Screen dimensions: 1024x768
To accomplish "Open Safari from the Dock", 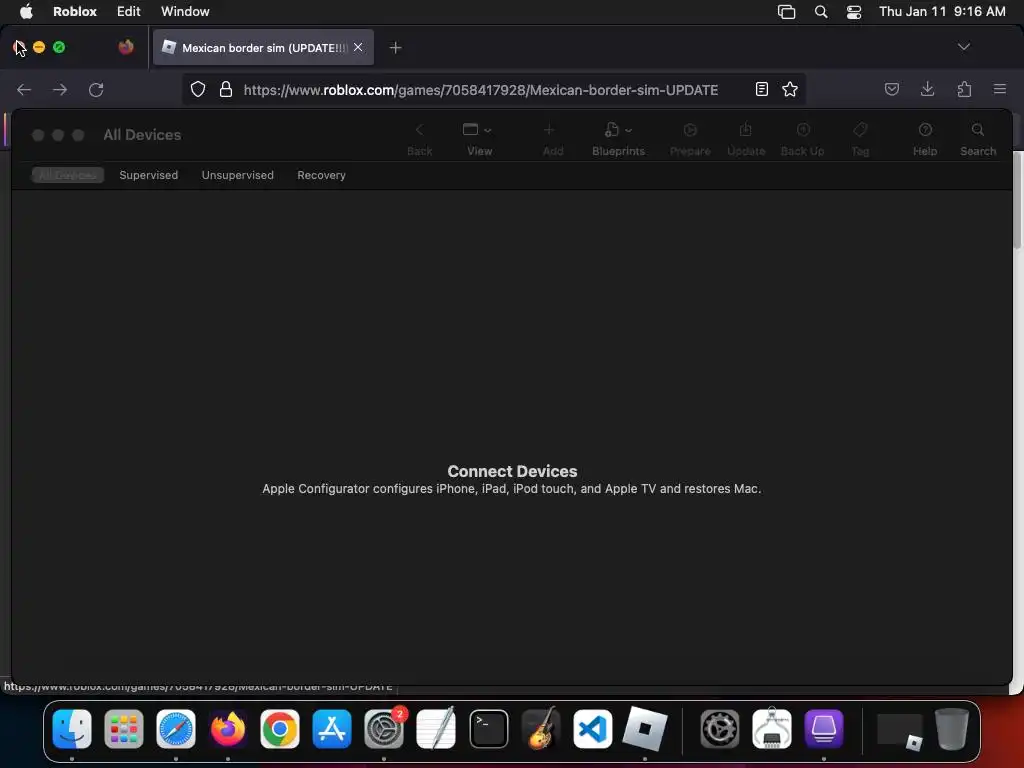I will pos(176,729).
